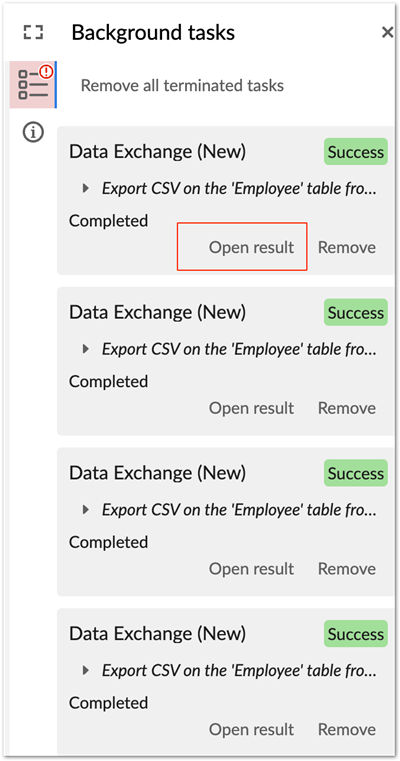Expand the third task's Export CSV details

click(86, 510)
